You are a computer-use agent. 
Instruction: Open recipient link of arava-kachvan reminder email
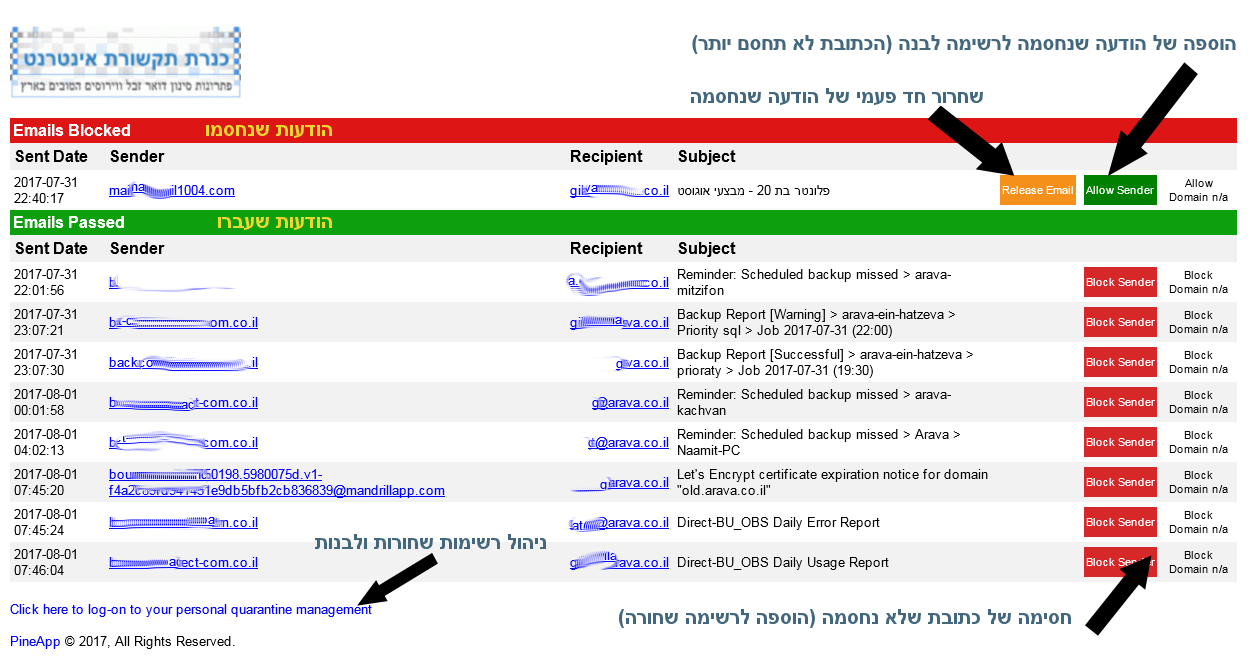630,402
